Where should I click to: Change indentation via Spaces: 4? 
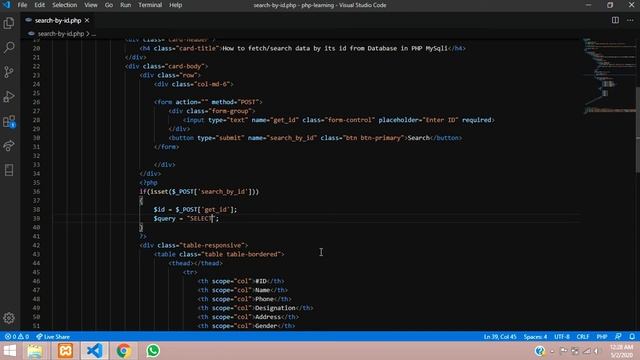tap(535, 337)
